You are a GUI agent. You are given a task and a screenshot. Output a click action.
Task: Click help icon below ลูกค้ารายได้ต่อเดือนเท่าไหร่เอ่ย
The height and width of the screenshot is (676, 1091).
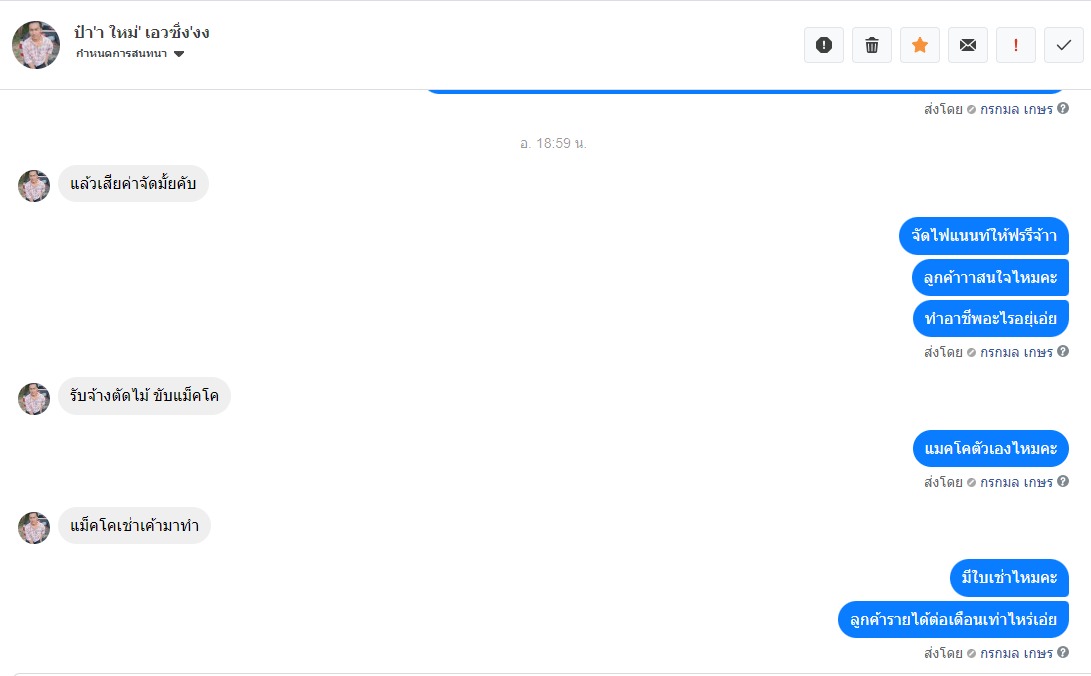pos(1063,653)
